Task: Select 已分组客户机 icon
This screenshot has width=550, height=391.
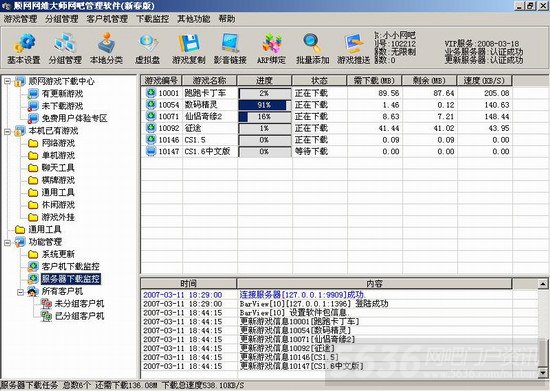Action: click(x=46, y=316)
